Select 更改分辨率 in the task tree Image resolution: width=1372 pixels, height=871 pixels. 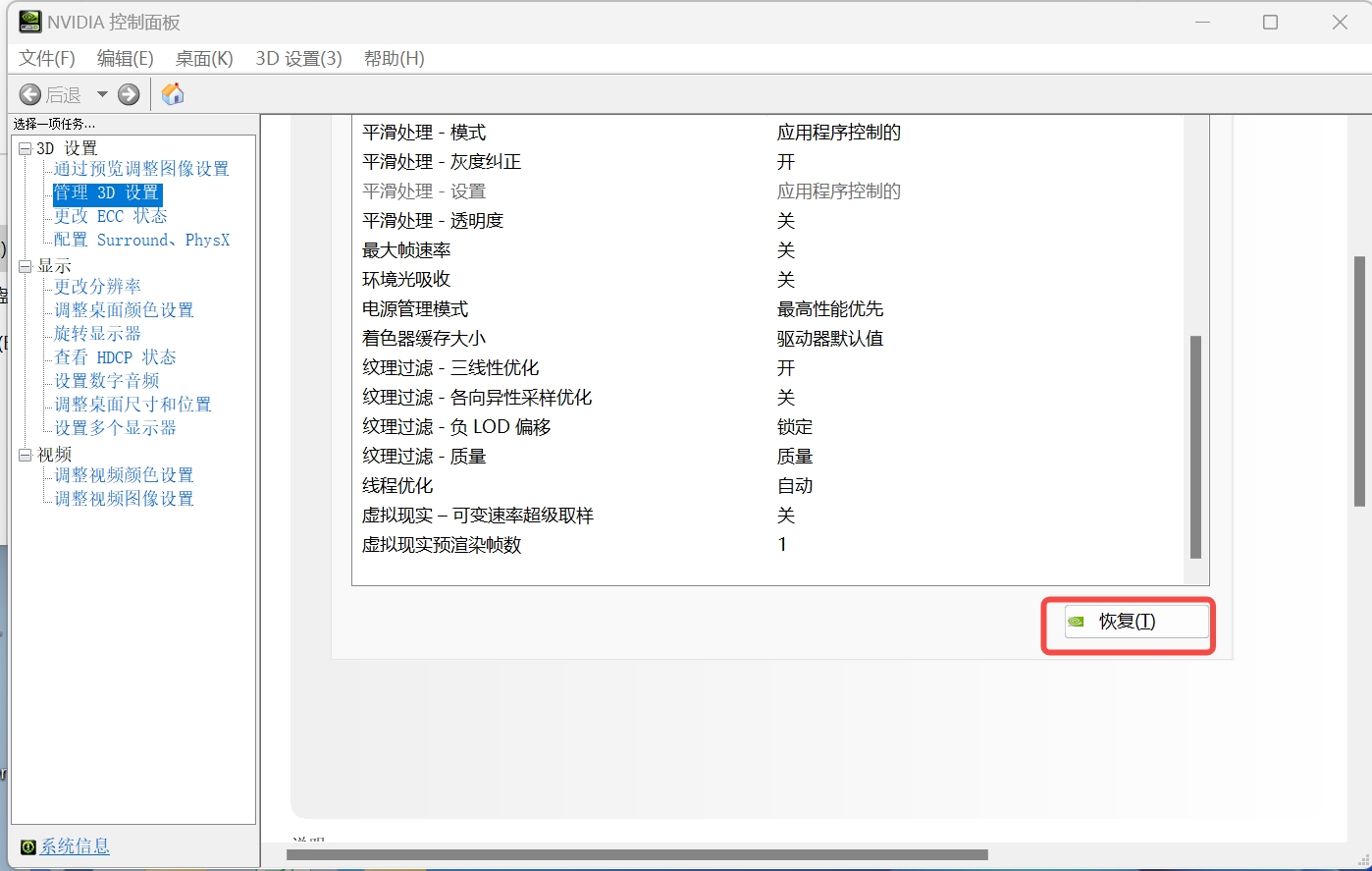(98, 287)
